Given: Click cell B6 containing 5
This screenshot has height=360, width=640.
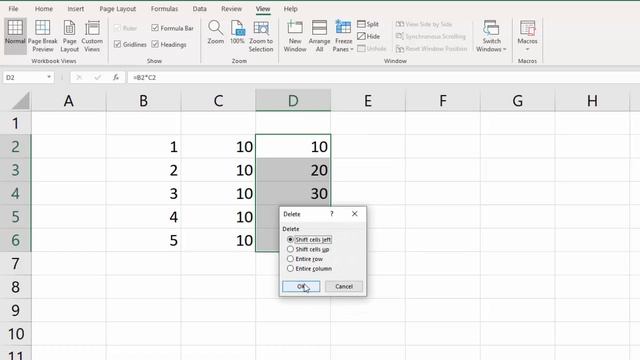Looking at the screenshot, I should pos(143,240).
